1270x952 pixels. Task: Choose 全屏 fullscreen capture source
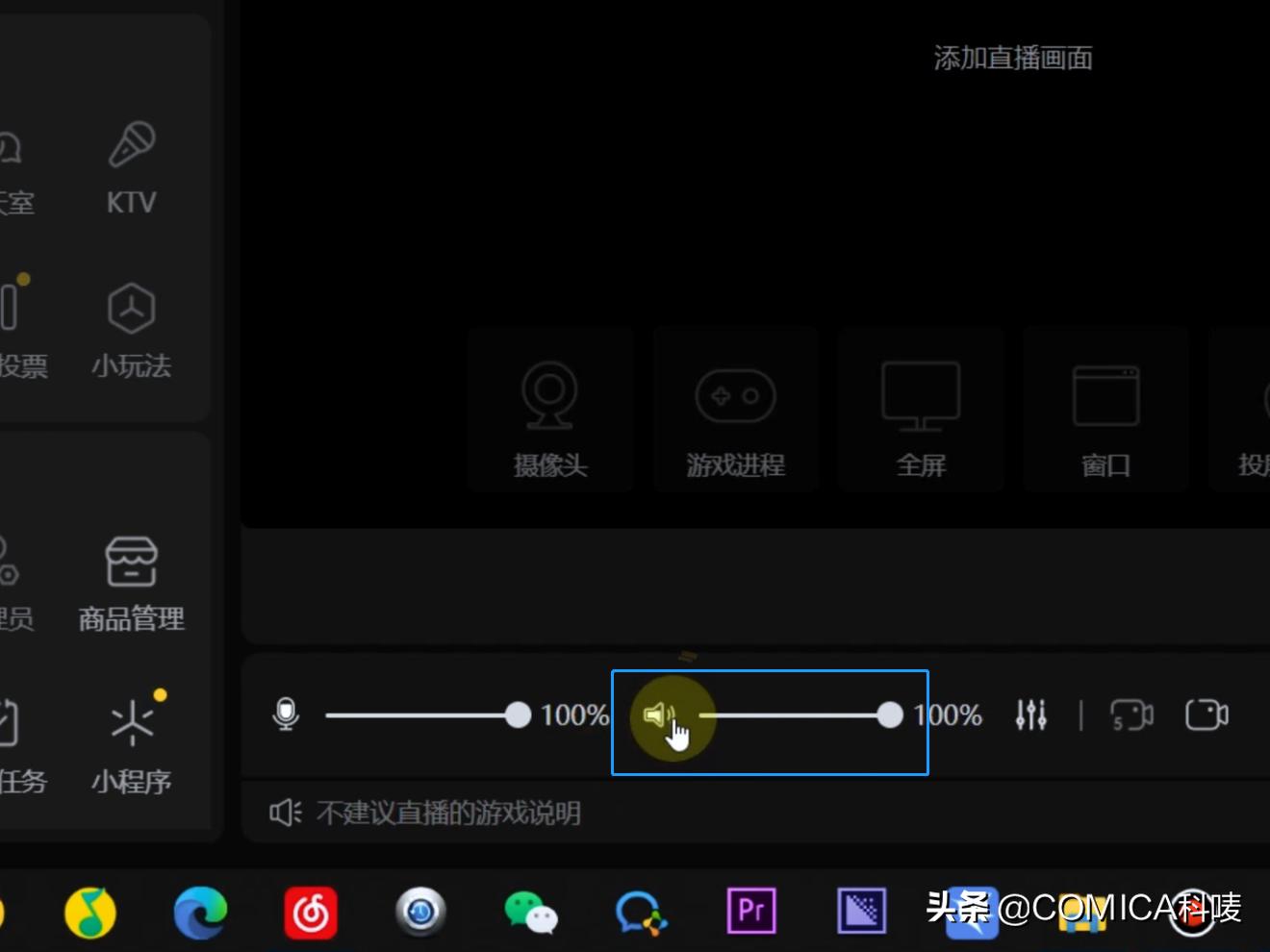919,409
